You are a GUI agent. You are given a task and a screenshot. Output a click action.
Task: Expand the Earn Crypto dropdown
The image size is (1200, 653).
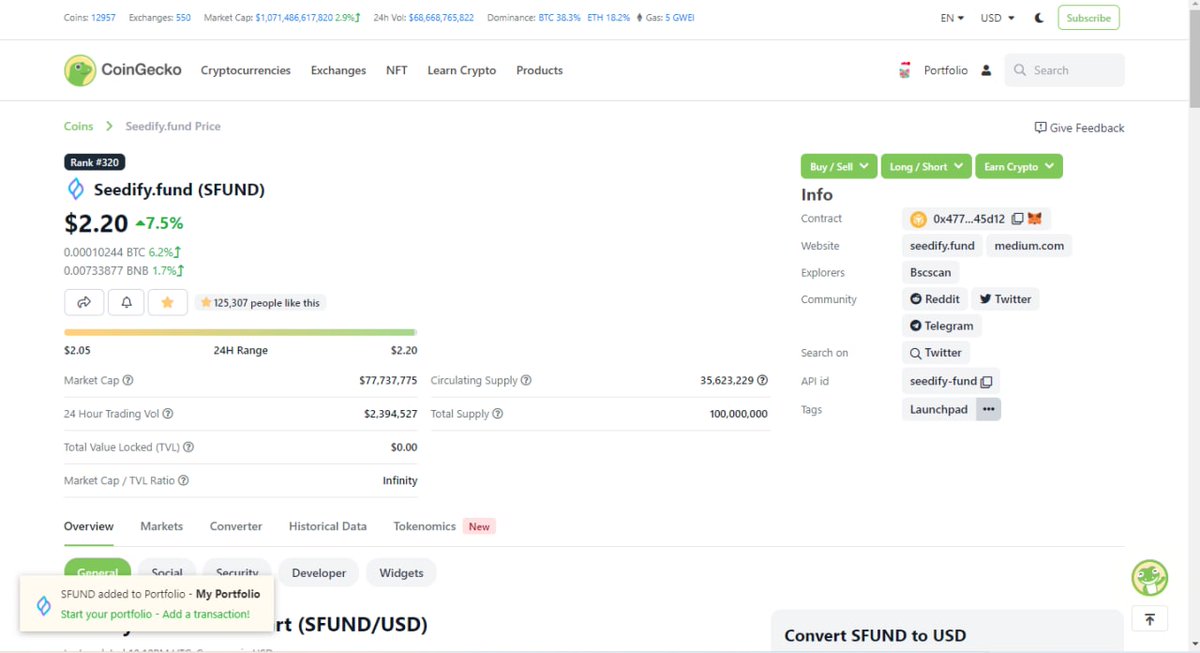(1019, 167)
